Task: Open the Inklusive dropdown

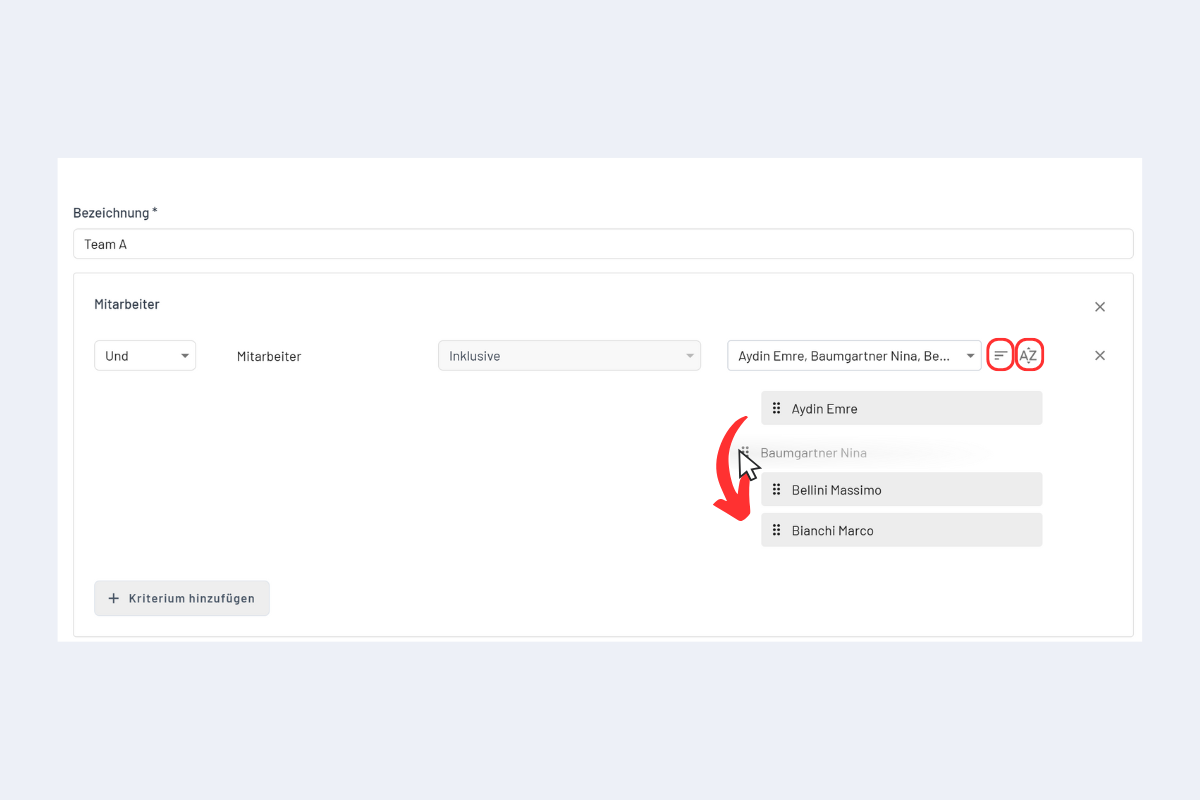Action: (x=569, y=356)
